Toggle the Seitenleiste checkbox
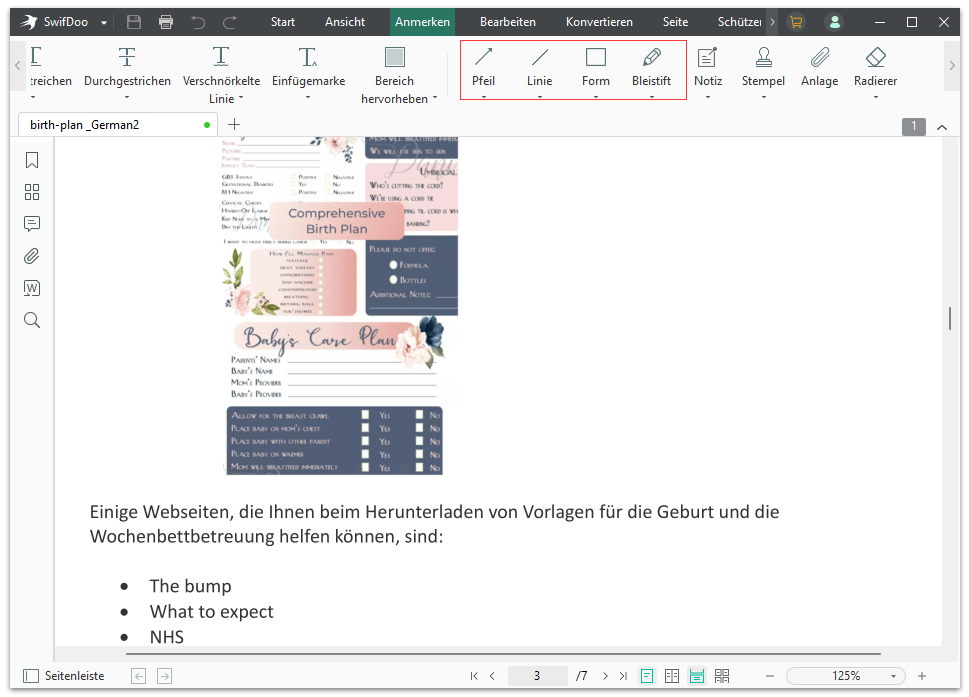 [31, 676]
